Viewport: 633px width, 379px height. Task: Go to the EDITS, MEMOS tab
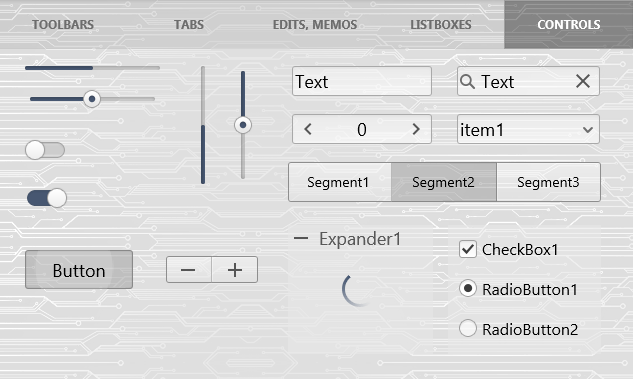[x=315, y=25]
